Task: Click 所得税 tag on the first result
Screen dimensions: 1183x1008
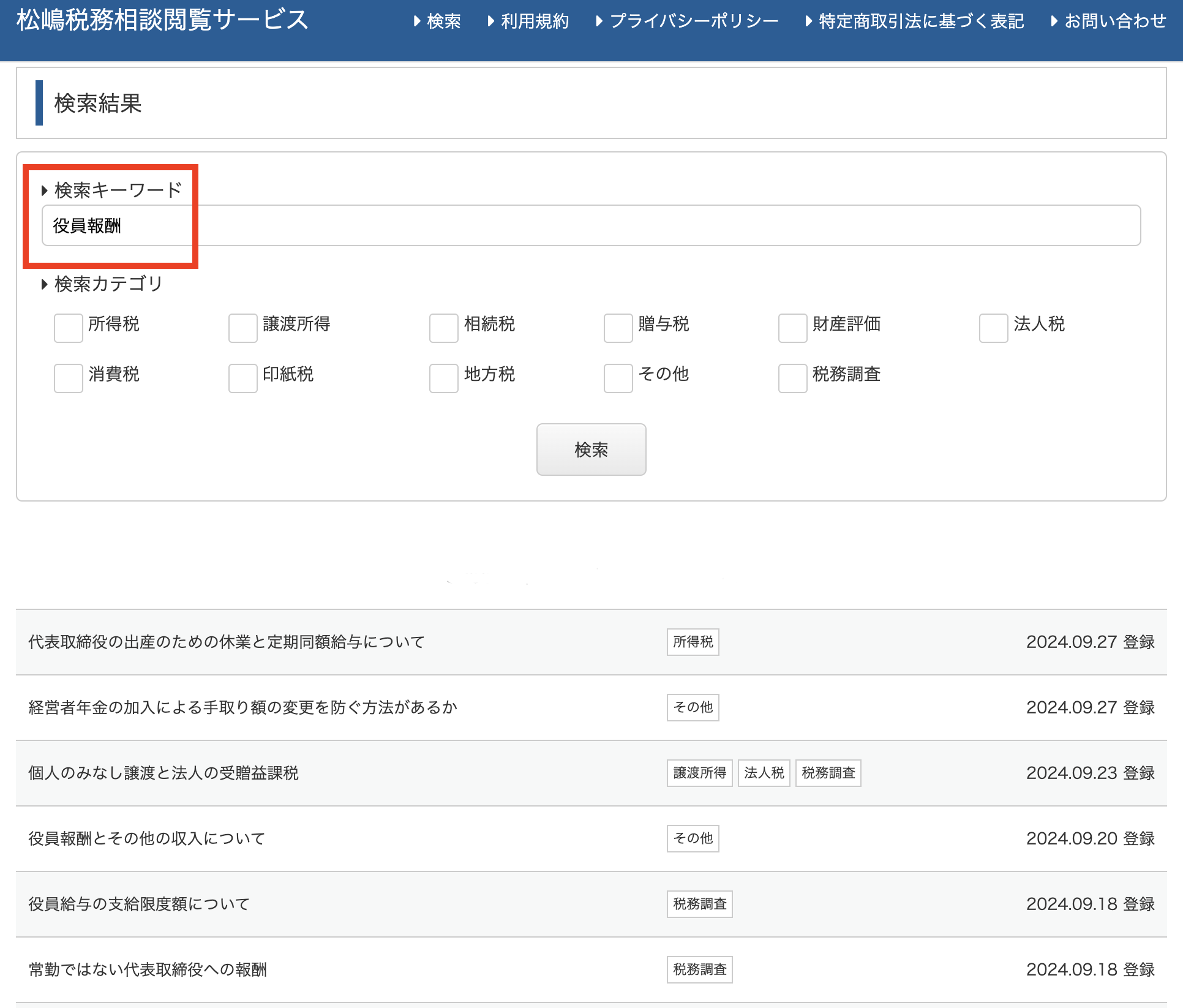Action: point(693,642)
